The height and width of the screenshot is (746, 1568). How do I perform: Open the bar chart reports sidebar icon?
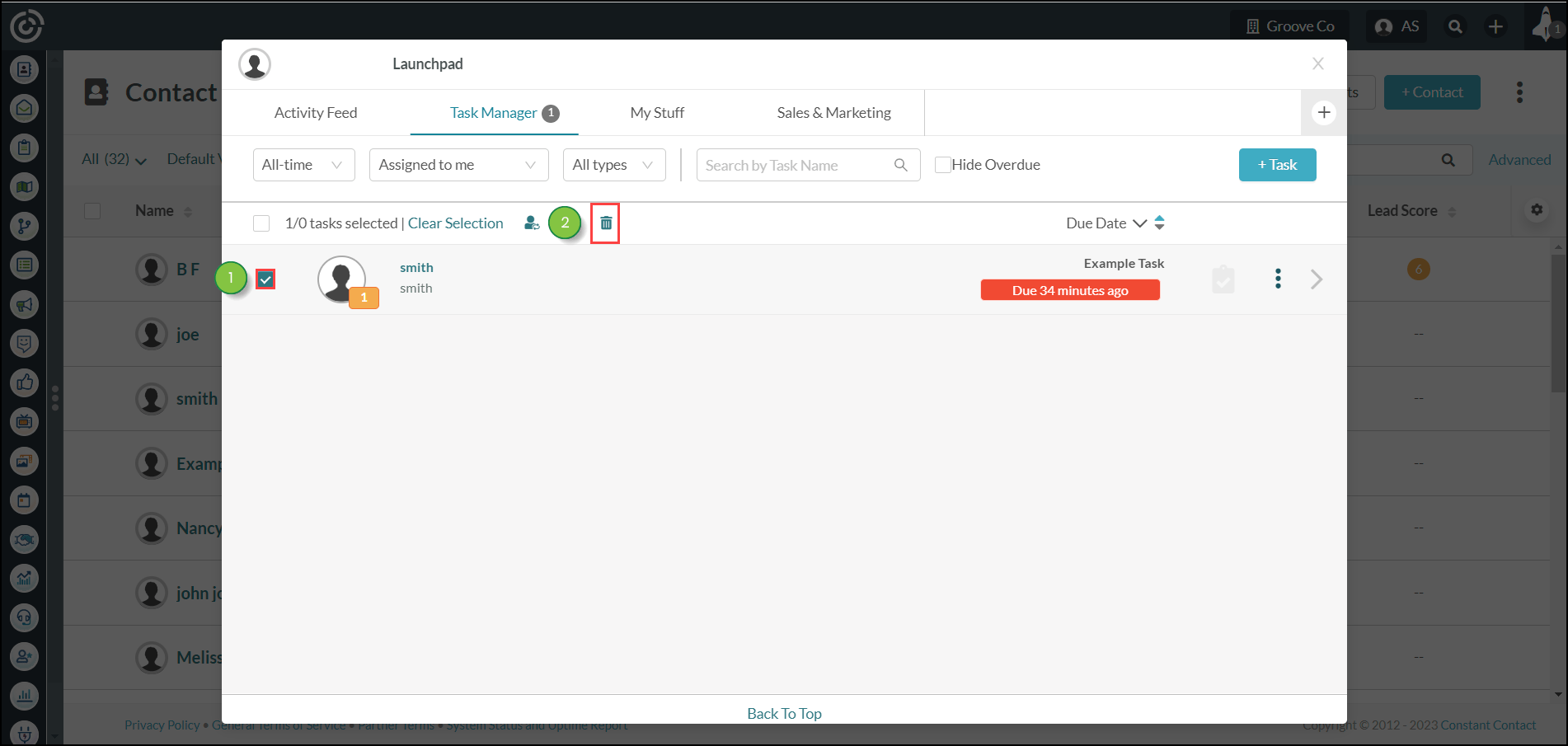(25, 696)
